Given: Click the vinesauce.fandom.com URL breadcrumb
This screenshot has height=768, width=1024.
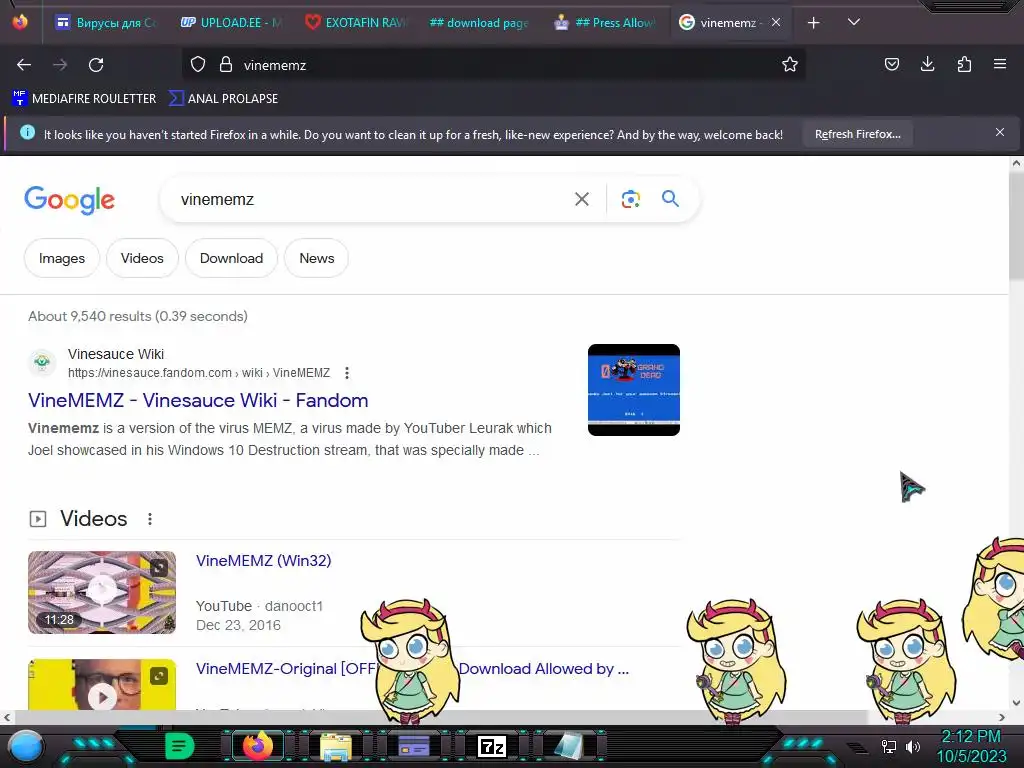Looking at the screenshot, I should click(x=199, y=373).
